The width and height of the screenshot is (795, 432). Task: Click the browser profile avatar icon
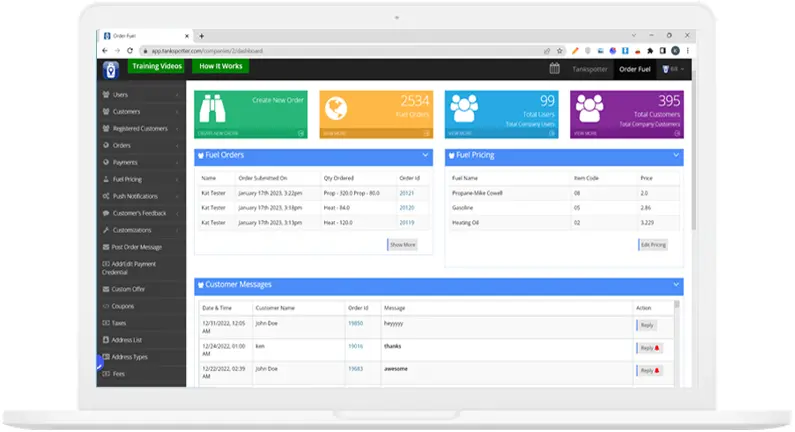pos(675,51)
